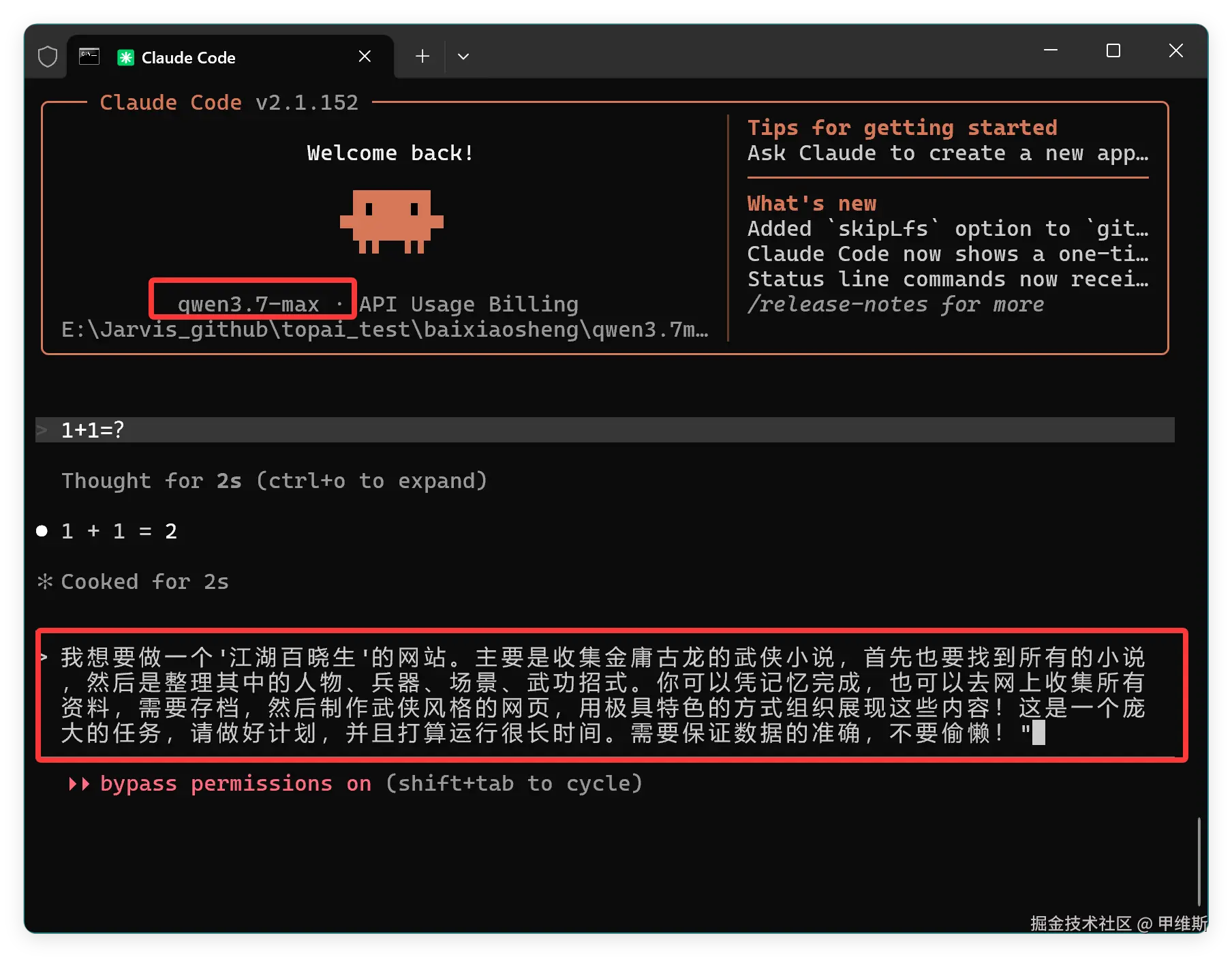Click the shield icon left of the tab
Screen dimensions: 1232x957
click(48, 57)
